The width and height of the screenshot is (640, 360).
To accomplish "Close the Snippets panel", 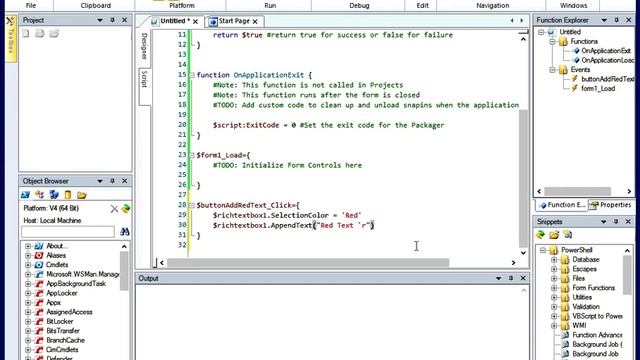I will pos(628,222).
